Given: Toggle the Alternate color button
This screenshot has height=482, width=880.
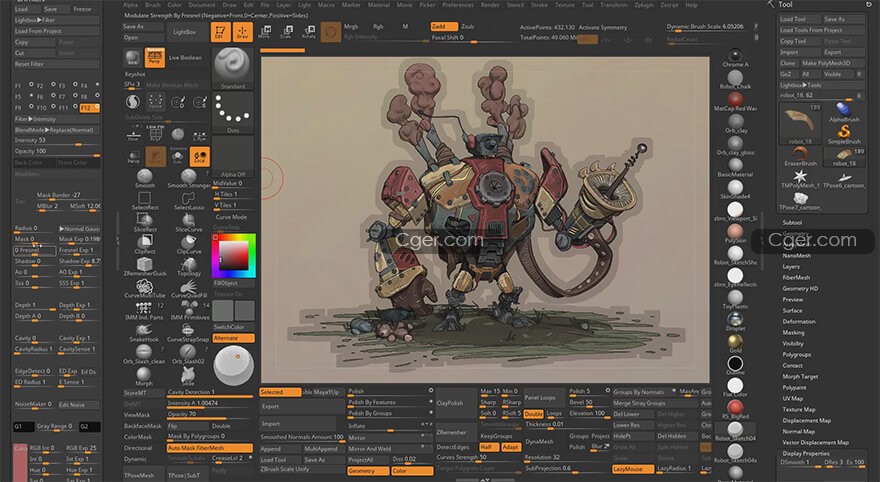Looking at the screenshot, I should [233, 338].
